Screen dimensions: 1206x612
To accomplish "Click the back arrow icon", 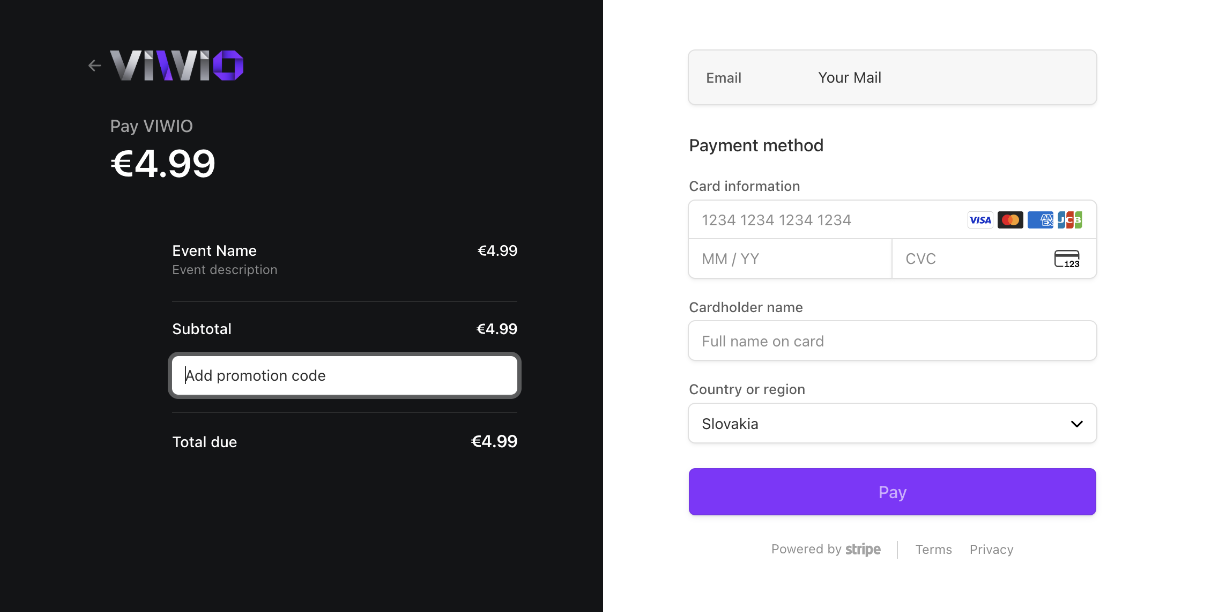I will [94, 65].
